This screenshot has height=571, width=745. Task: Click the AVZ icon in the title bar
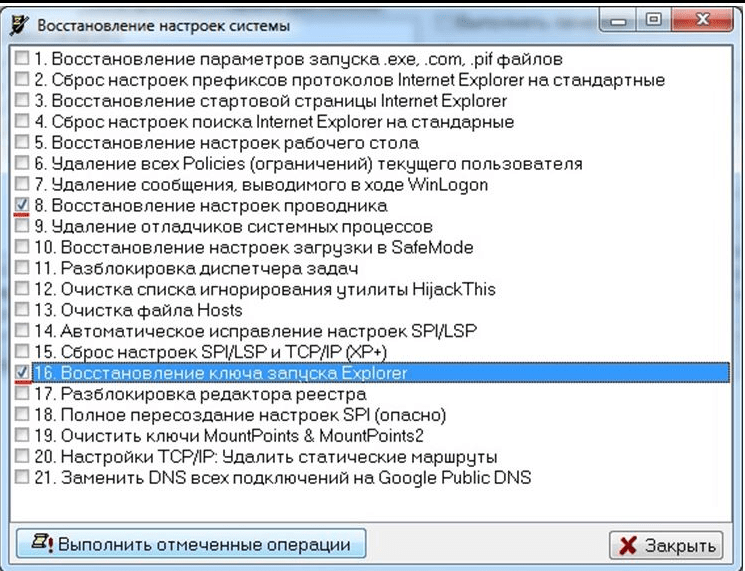tap(19, 25)
